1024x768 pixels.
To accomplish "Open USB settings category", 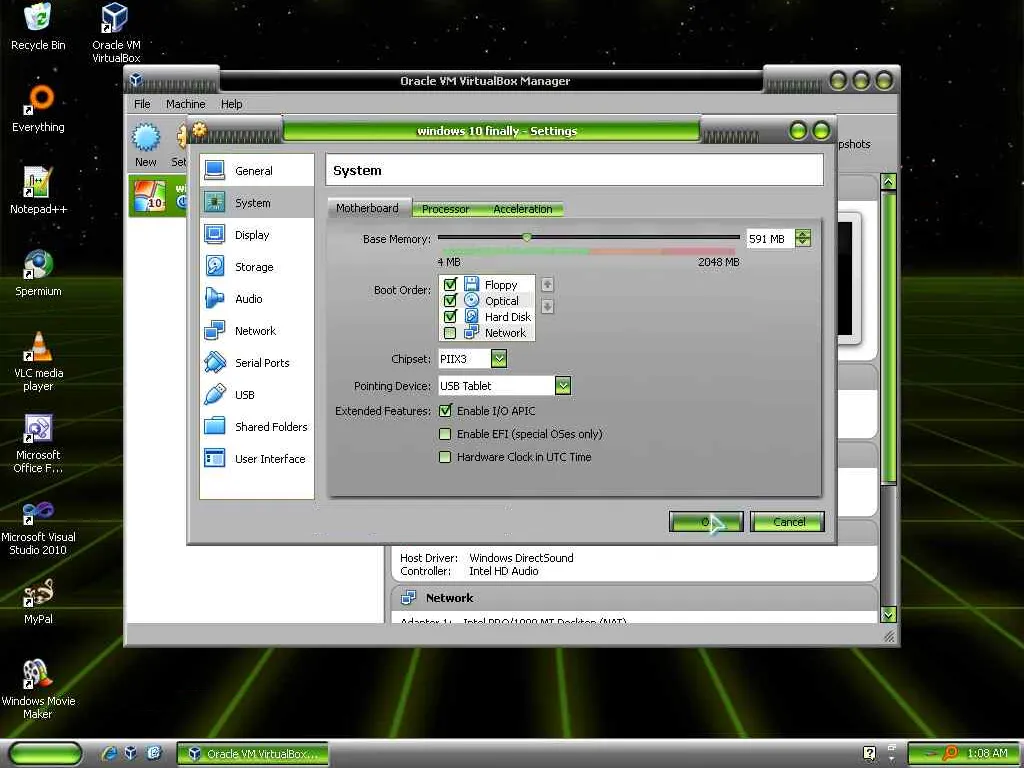I will point(256,394).
